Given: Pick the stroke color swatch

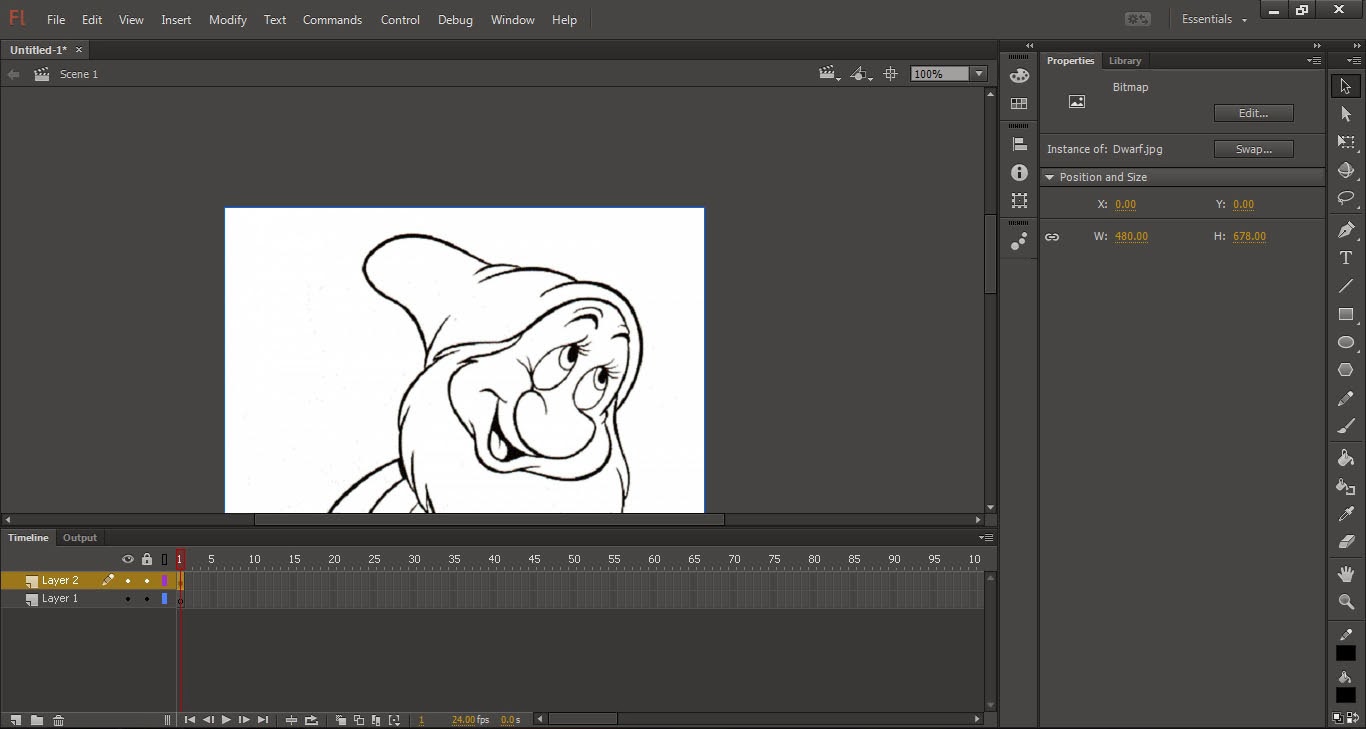Looking at the screenshot, I should pyautogui.click(x=1346, y=653).
